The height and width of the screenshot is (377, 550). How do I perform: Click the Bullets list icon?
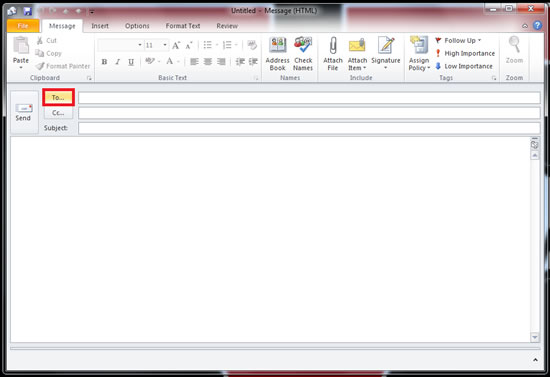208,45
